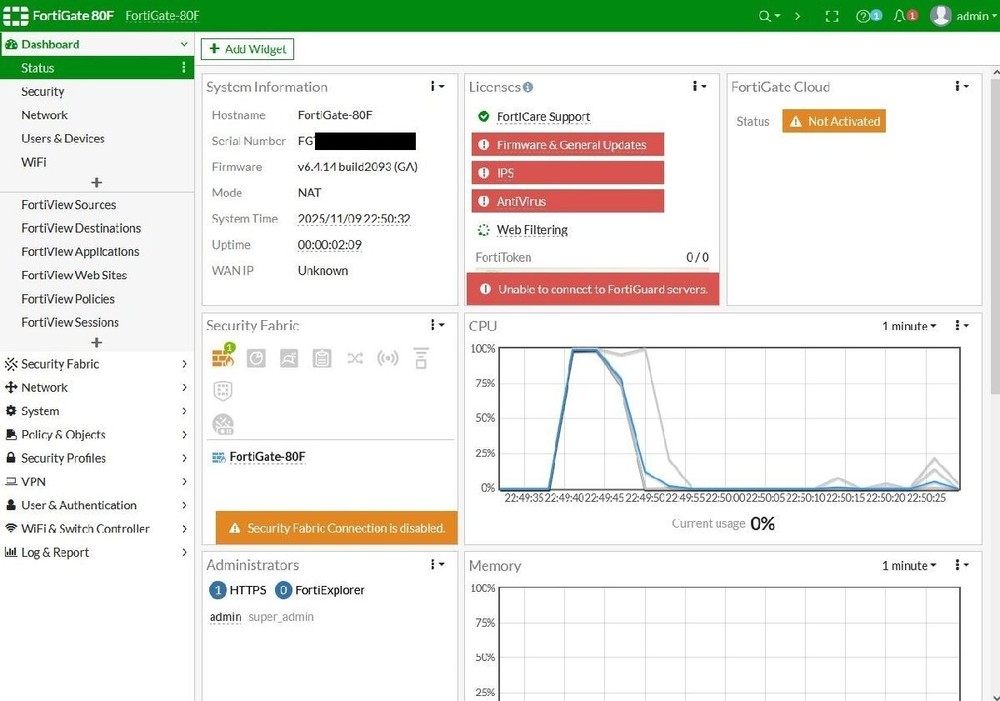Click Firmware & General Updates license
Image resolution: width=1000 pixels, height=701 pixels.
pos(568,145)
